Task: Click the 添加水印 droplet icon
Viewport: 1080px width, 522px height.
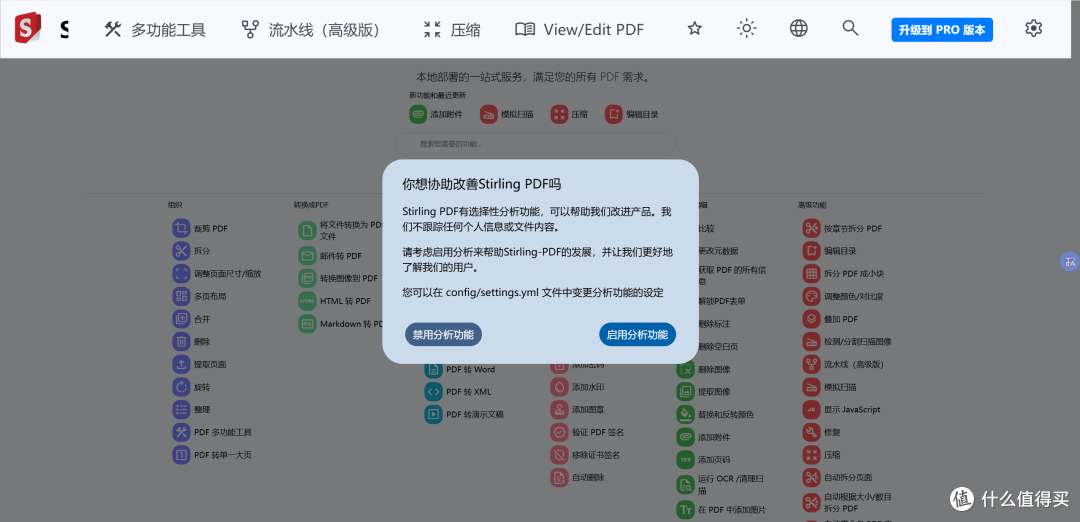Action: point(559,387)
